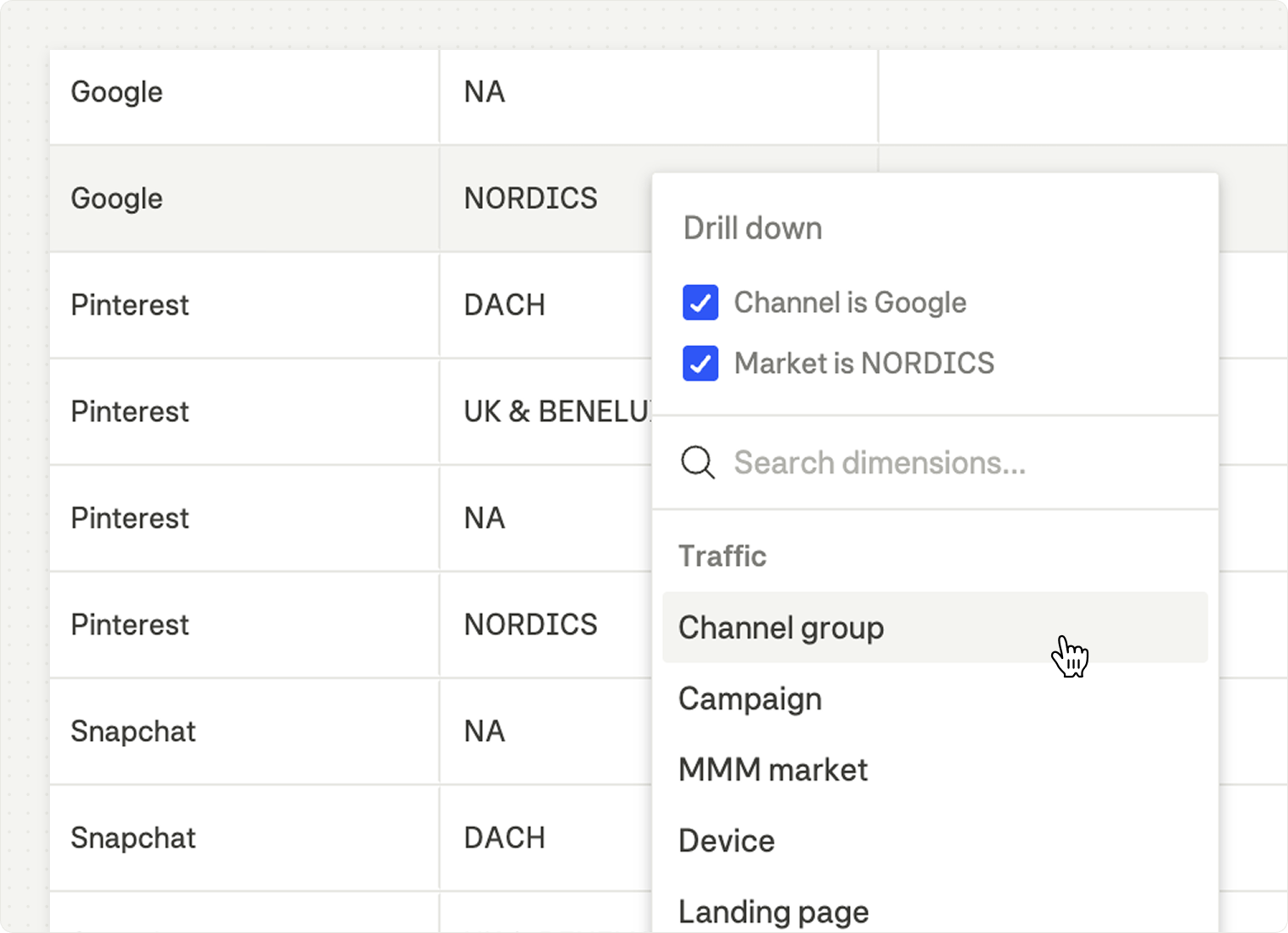The image size is (1288, 933).
Task: Select the Snapchat cell in the NA row
Action: 133,732
